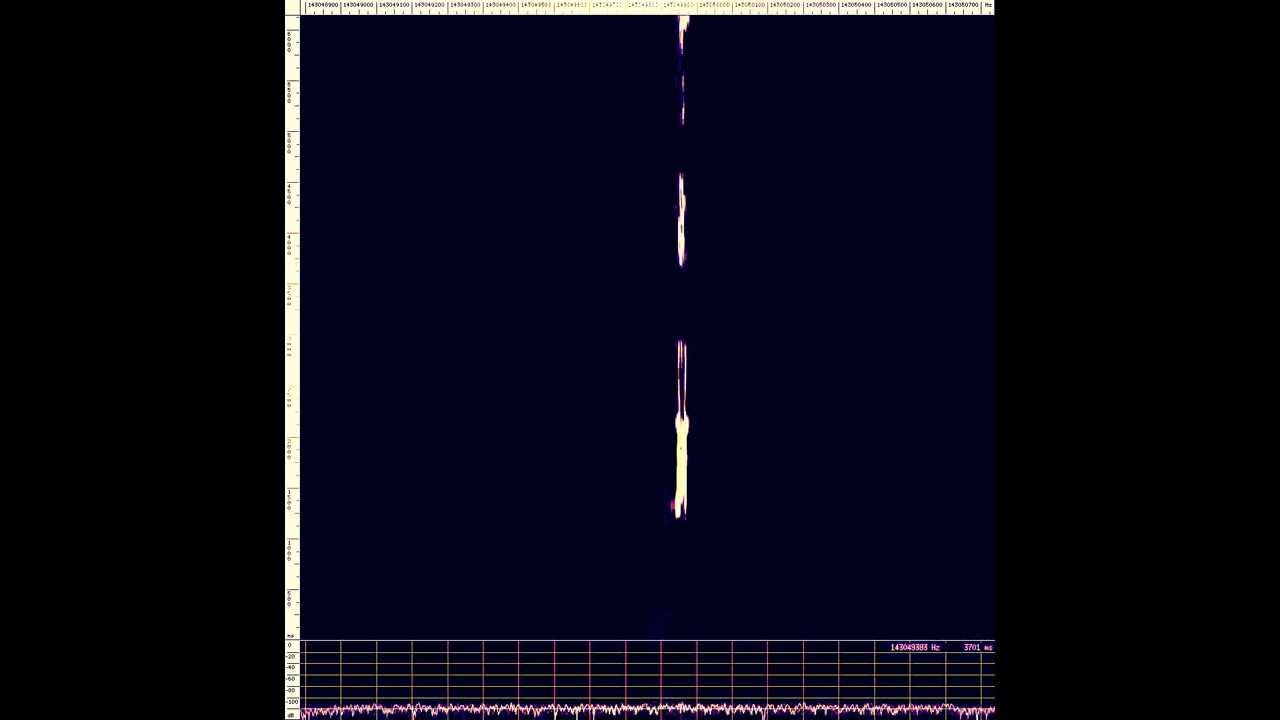Click the middle signal burst in waterfall
Viewport: 1280px width, 720px height.
(x=681, y=220)
